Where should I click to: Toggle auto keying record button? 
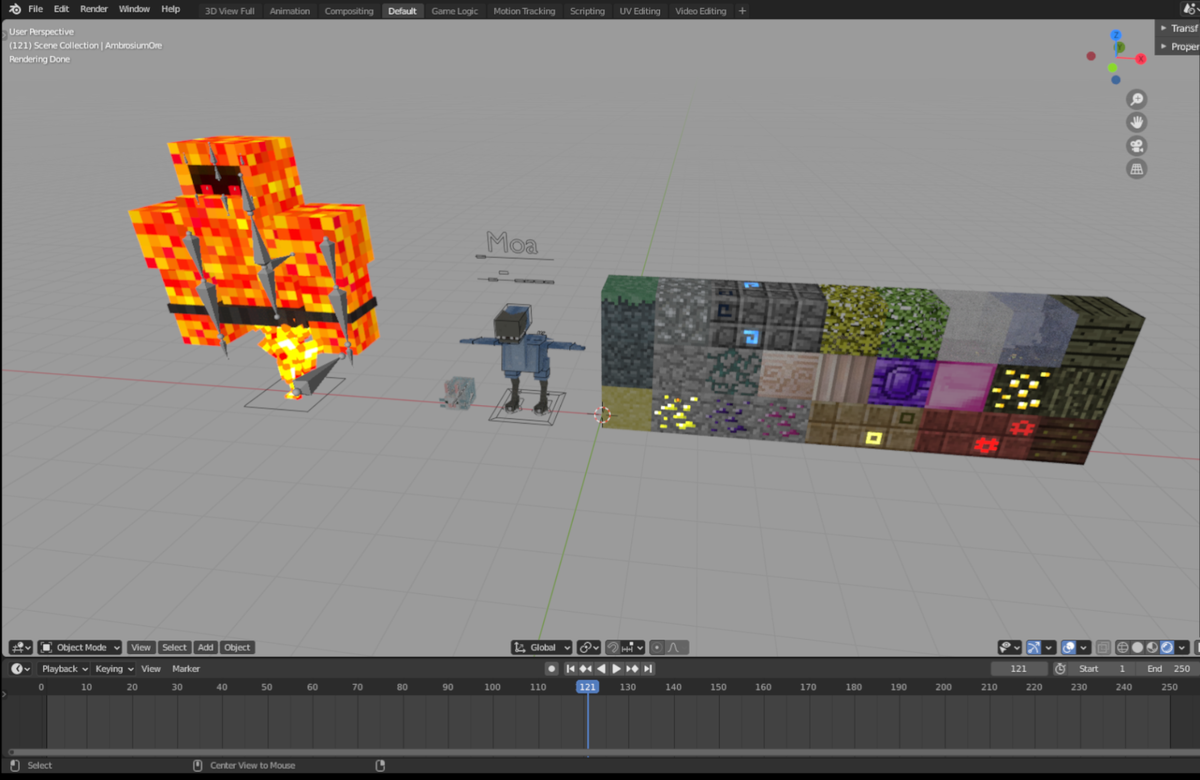point(551,668)
